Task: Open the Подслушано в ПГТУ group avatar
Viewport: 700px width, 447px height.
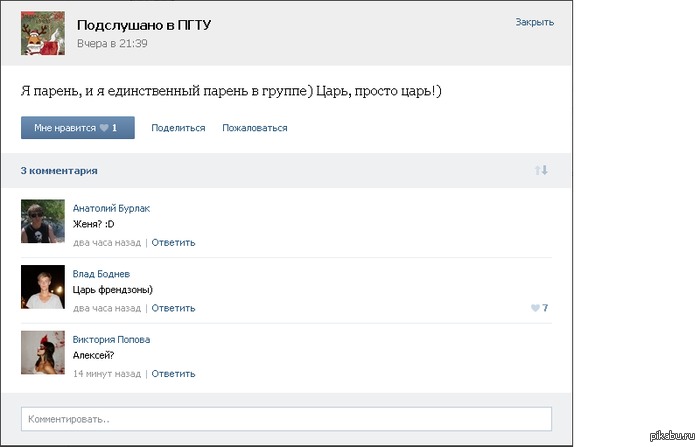Action: (x=43, y=33)
